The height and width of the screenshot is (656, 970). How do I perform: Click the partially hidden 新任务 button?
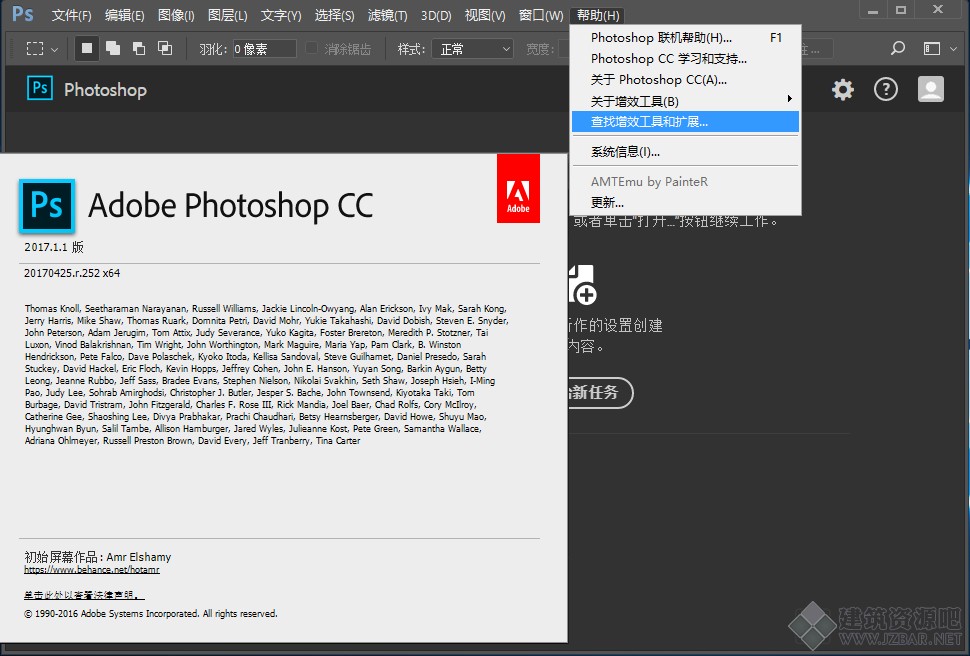[600, 392]
